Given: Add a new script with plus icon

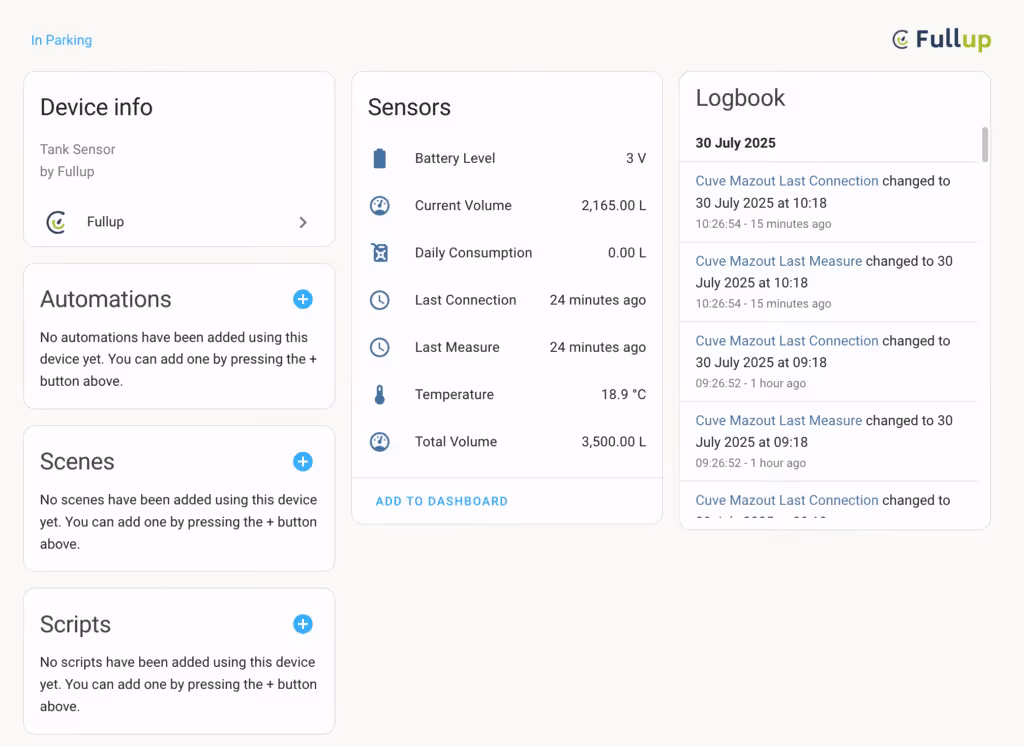Looking at the screenshot, I should pyautogui.click(x=303, y=624).
